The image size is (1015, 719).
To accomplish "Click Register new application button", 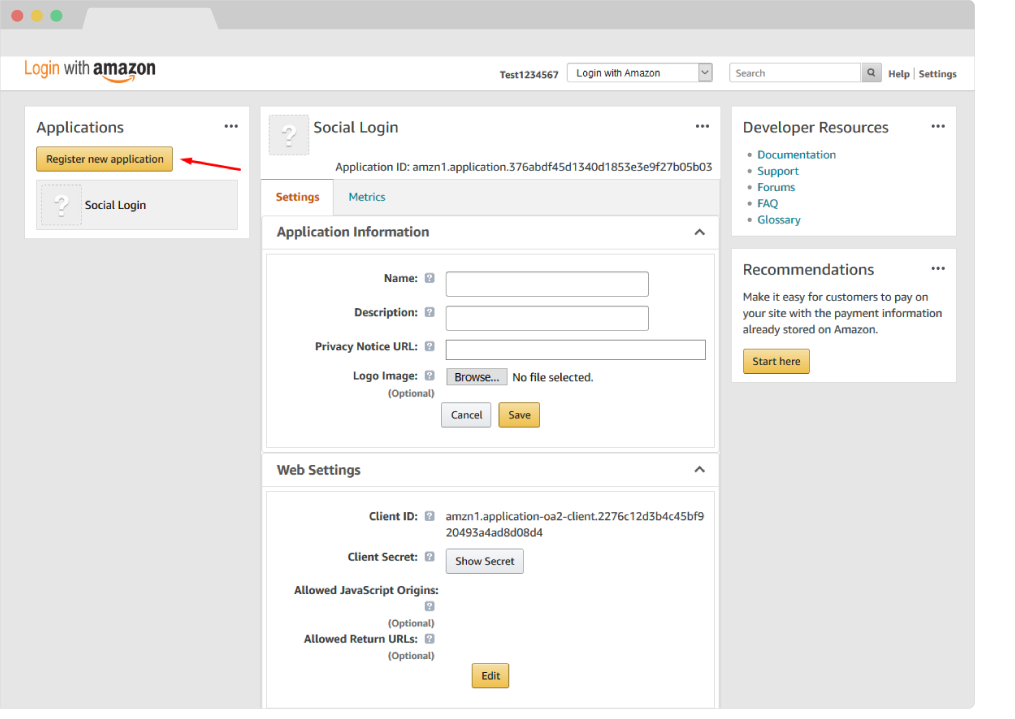I will point(105,159).
